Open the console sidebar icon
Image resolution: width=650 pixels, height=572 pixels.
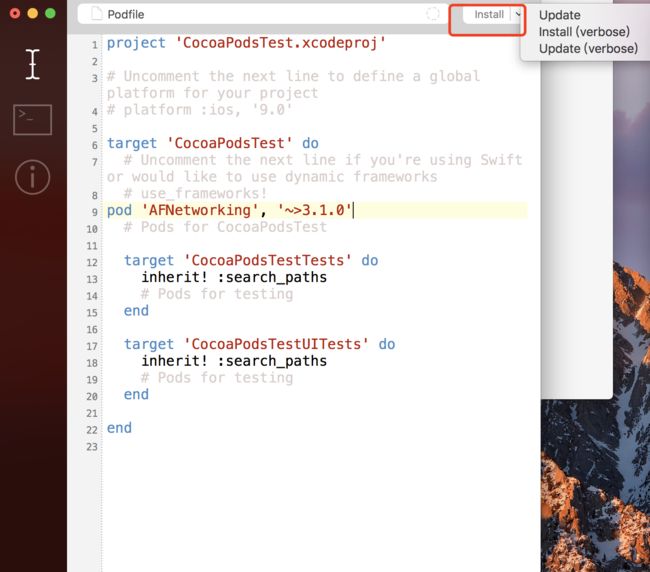pyautogui.click(x=32, y=120)
